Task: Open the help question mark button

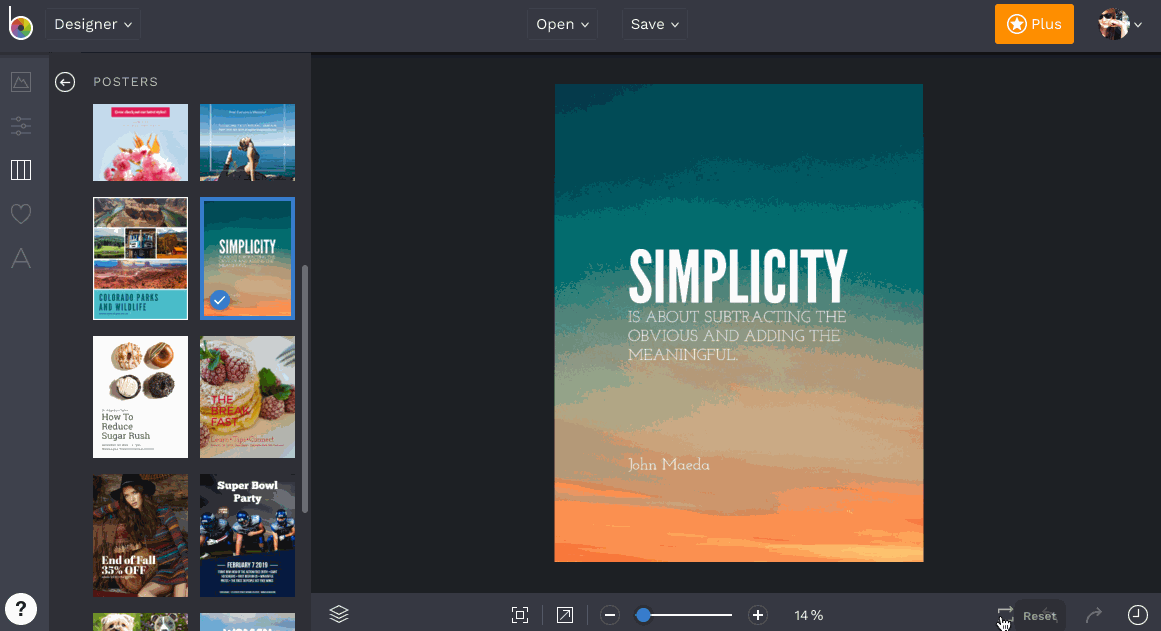Action: pos(21,609)
